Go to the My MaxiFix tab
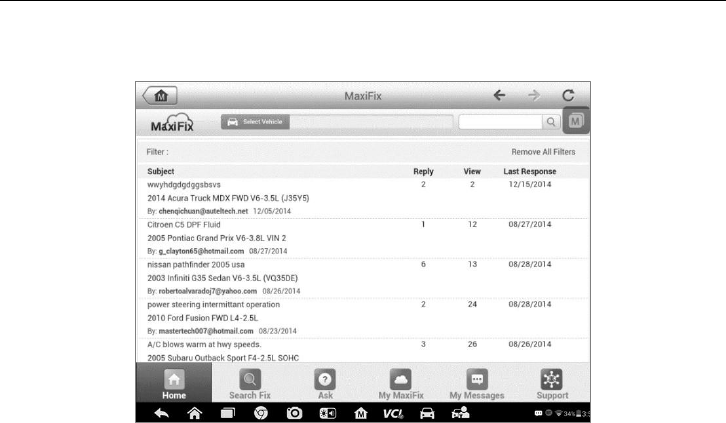726x423 pixels. (x=401, y=383)
